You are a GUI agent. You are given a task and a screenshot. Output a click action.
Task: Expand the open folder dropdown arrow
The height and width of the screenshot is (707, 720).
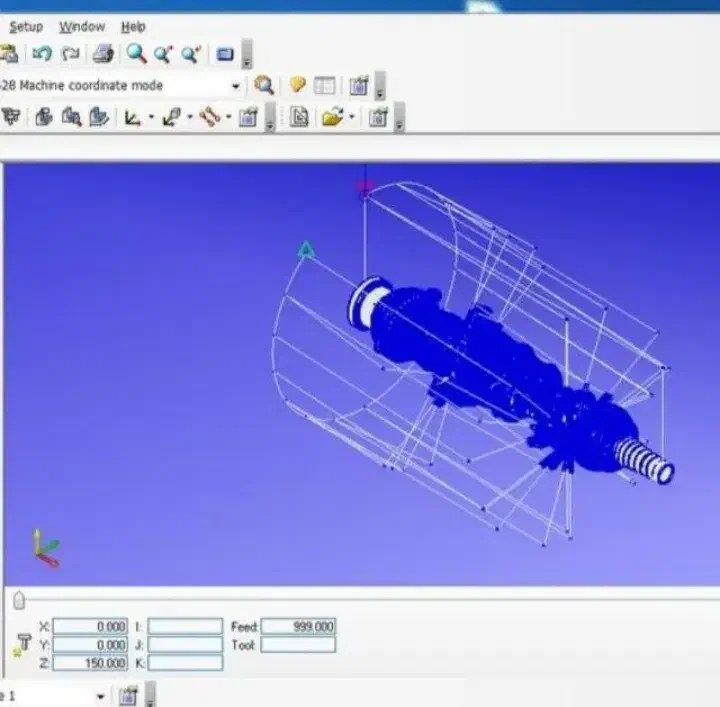(351, 119)
